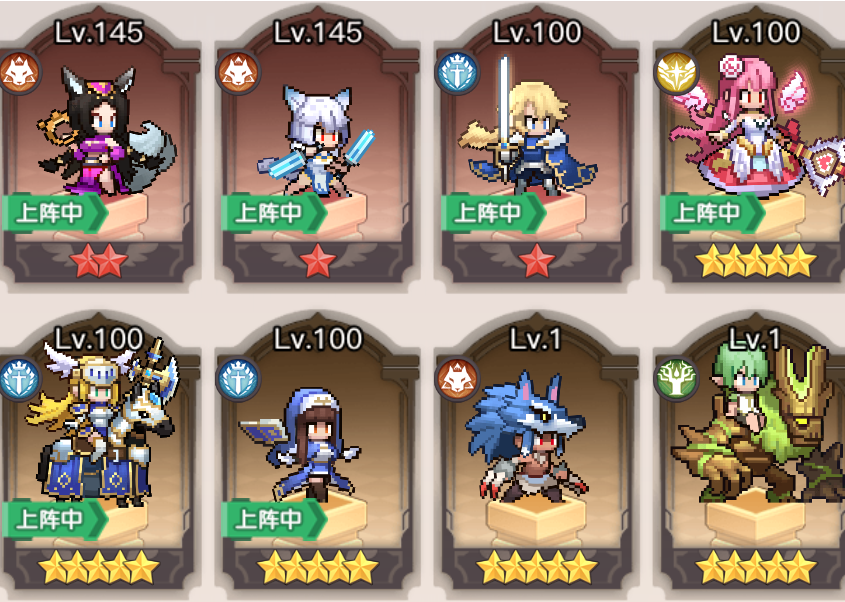Select the green-haired elf on treant card
The width and height of the screenshot is (845, 602).
point(754,453)
